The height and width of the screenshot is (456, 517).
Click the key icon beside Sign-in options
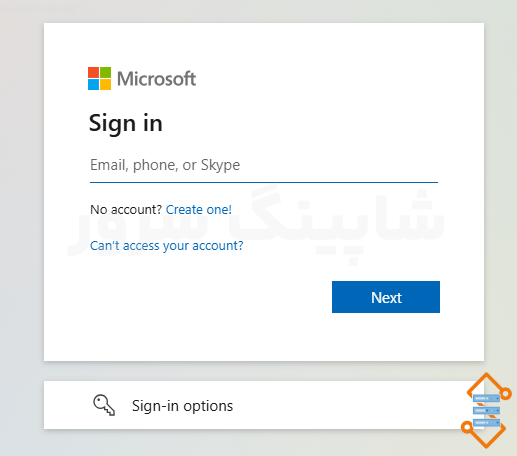(x=104, y=405)
